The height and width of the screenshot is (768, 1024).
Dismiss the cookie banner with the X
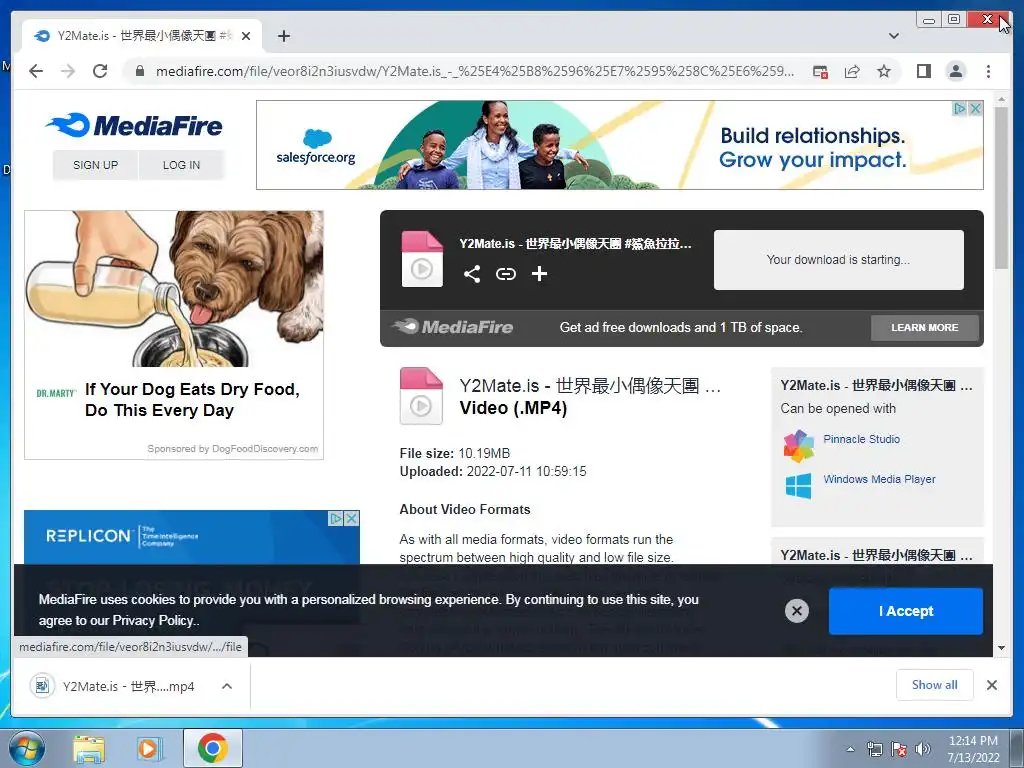point(797,611)
